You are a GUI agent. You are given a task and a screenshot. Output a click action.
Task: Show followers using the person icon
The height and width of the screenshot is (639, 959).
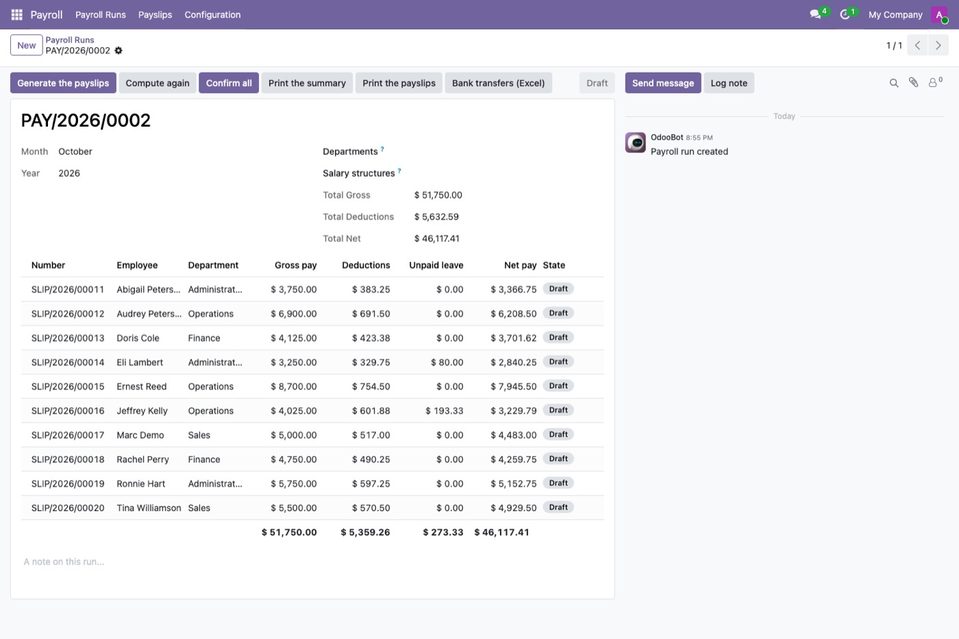click(935, 83)
